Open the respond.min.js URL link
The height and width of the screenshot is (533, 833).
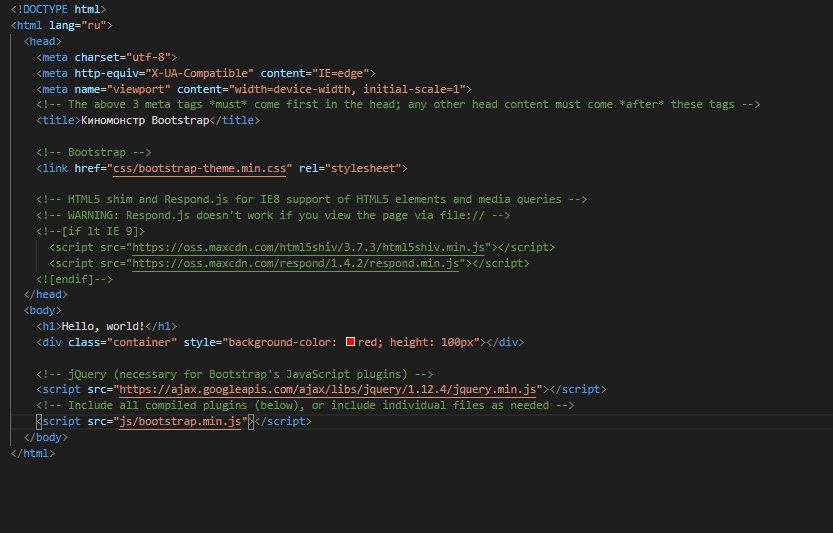pyautogui.click(x=295, y=263)
